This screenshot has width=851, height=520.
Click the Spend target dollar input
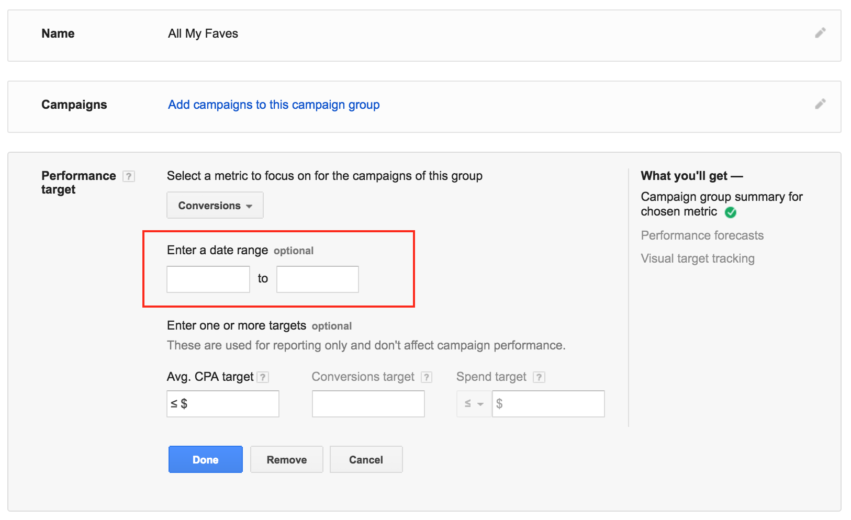(548, 403)
